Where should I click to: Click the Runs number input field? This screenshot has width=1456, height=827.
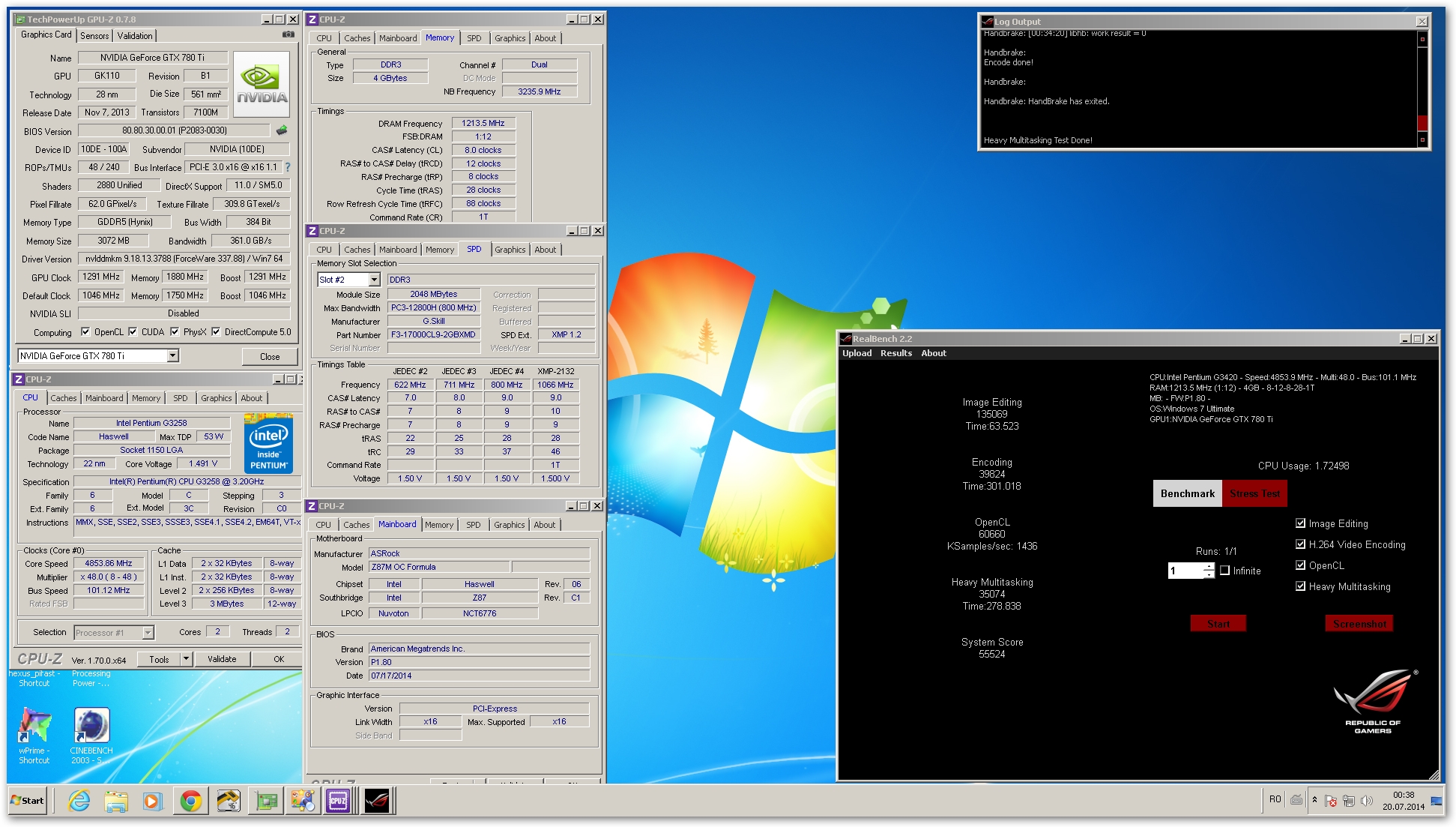point(1185,571)
